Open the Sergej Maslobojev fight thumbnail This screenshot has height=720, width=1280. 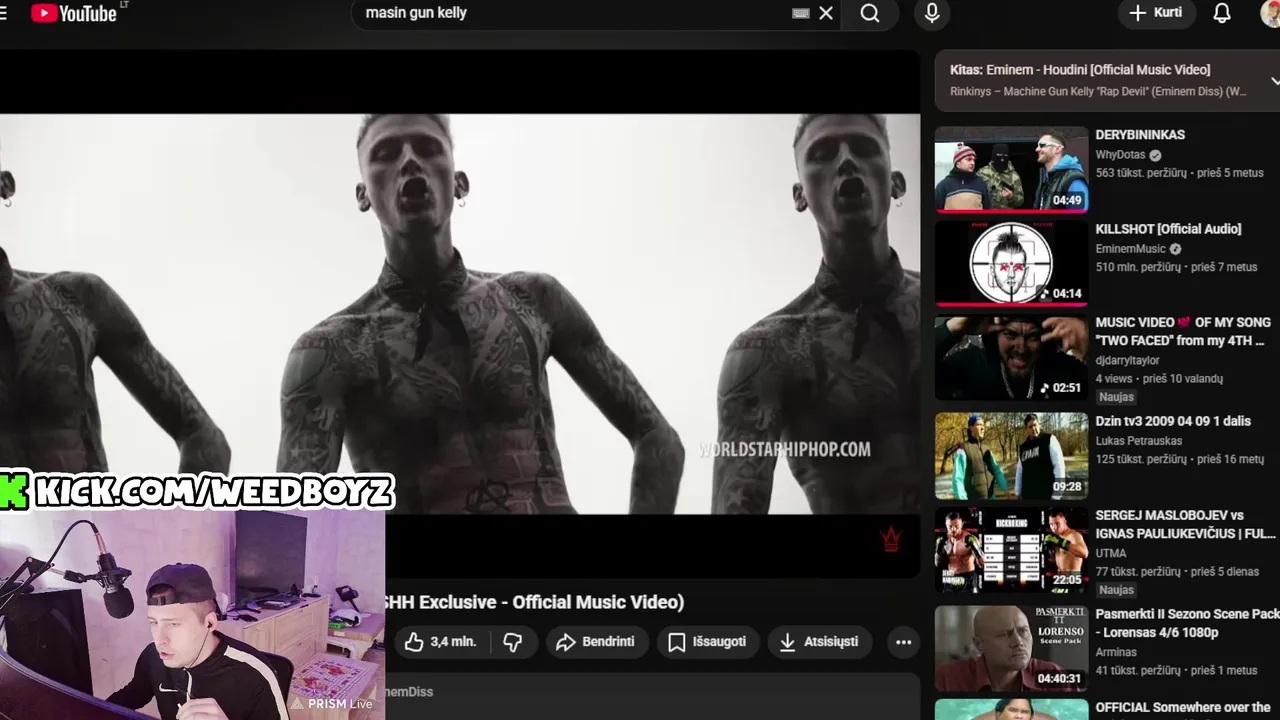pyautogui.click(x=1011, y=549)
